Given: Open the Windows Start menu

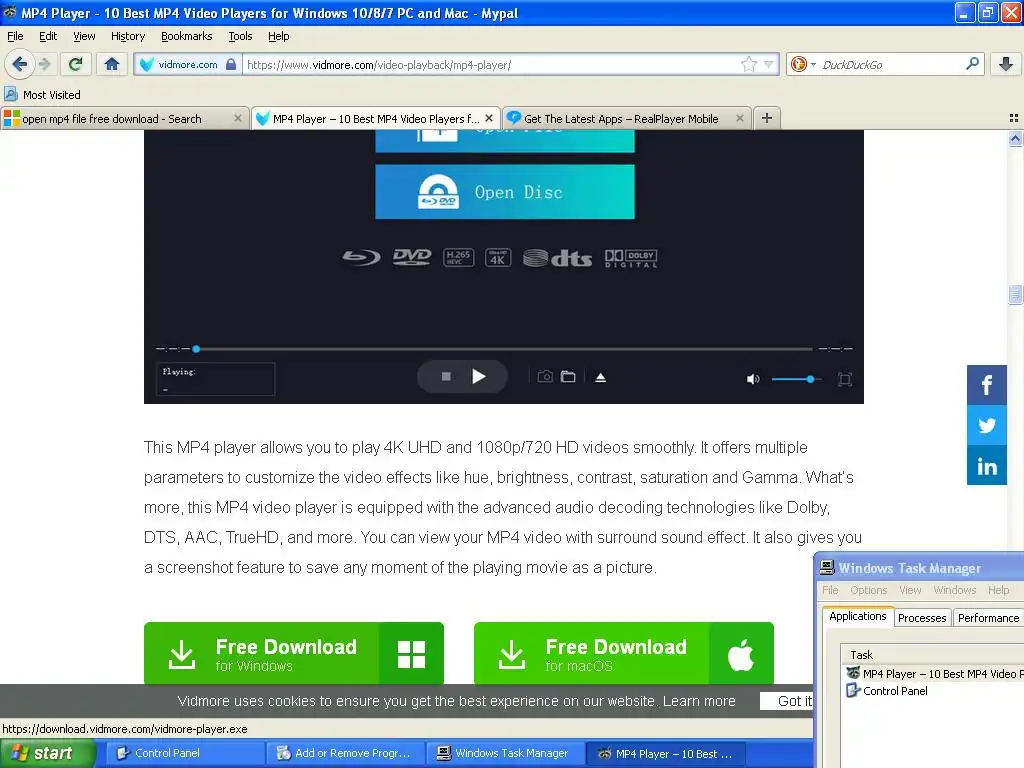Looking at the screenshot, I should [47, 753].
